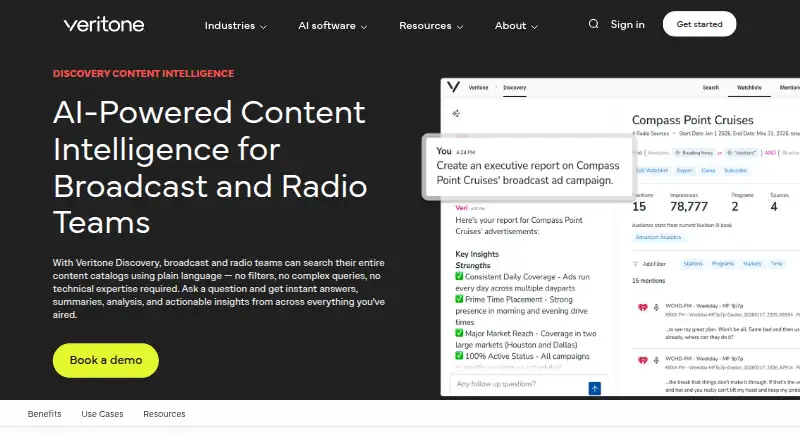
Task: Select the Stations filter chip
Action: point(693,264)
